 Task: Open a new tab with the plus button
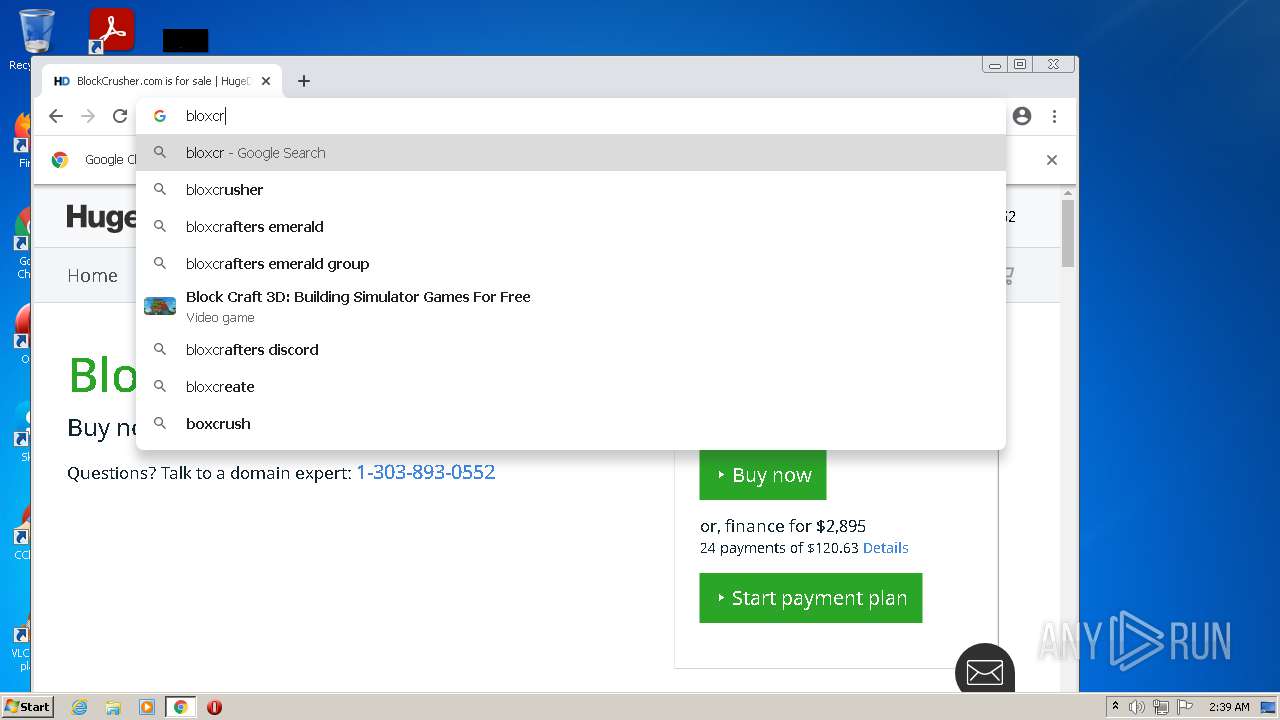304,81
